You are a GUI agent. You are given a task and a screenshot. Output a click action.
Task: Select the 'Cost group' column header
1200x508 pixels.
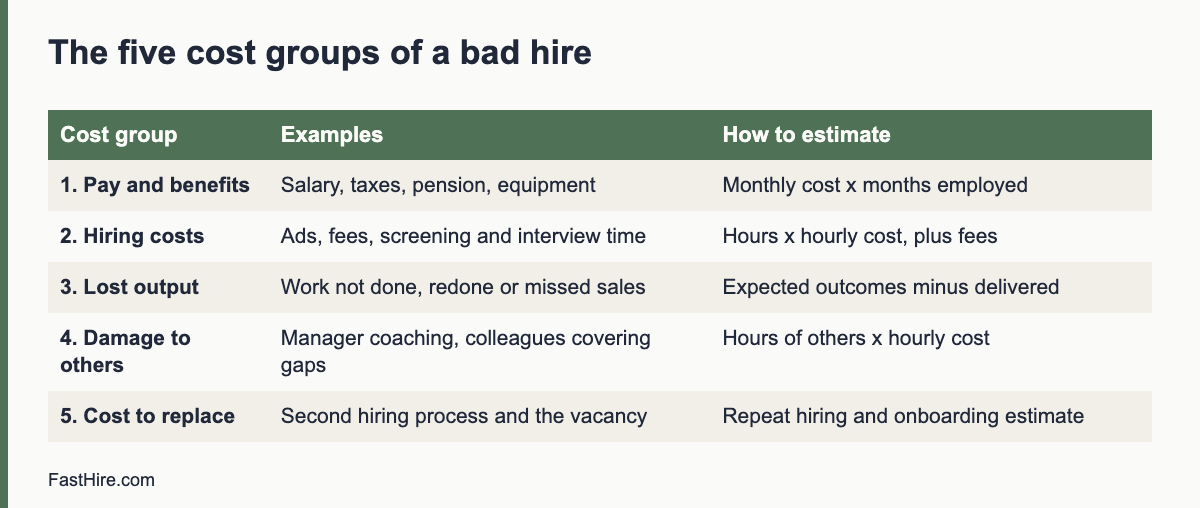pos(119,134)
